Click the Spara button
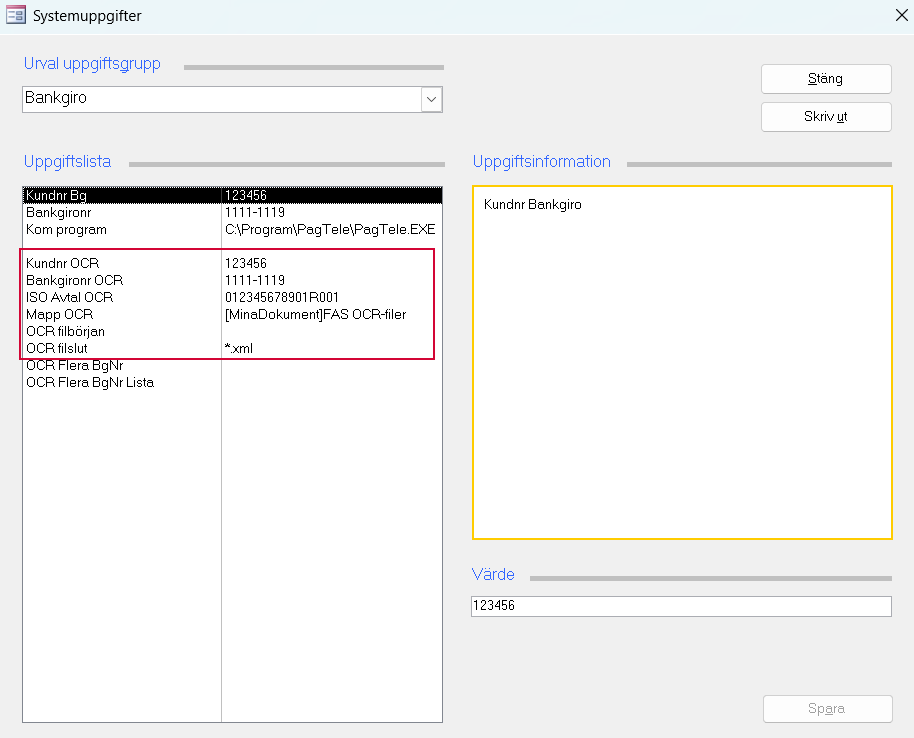Viewport: 914px width, 738px height. (827, 708)
